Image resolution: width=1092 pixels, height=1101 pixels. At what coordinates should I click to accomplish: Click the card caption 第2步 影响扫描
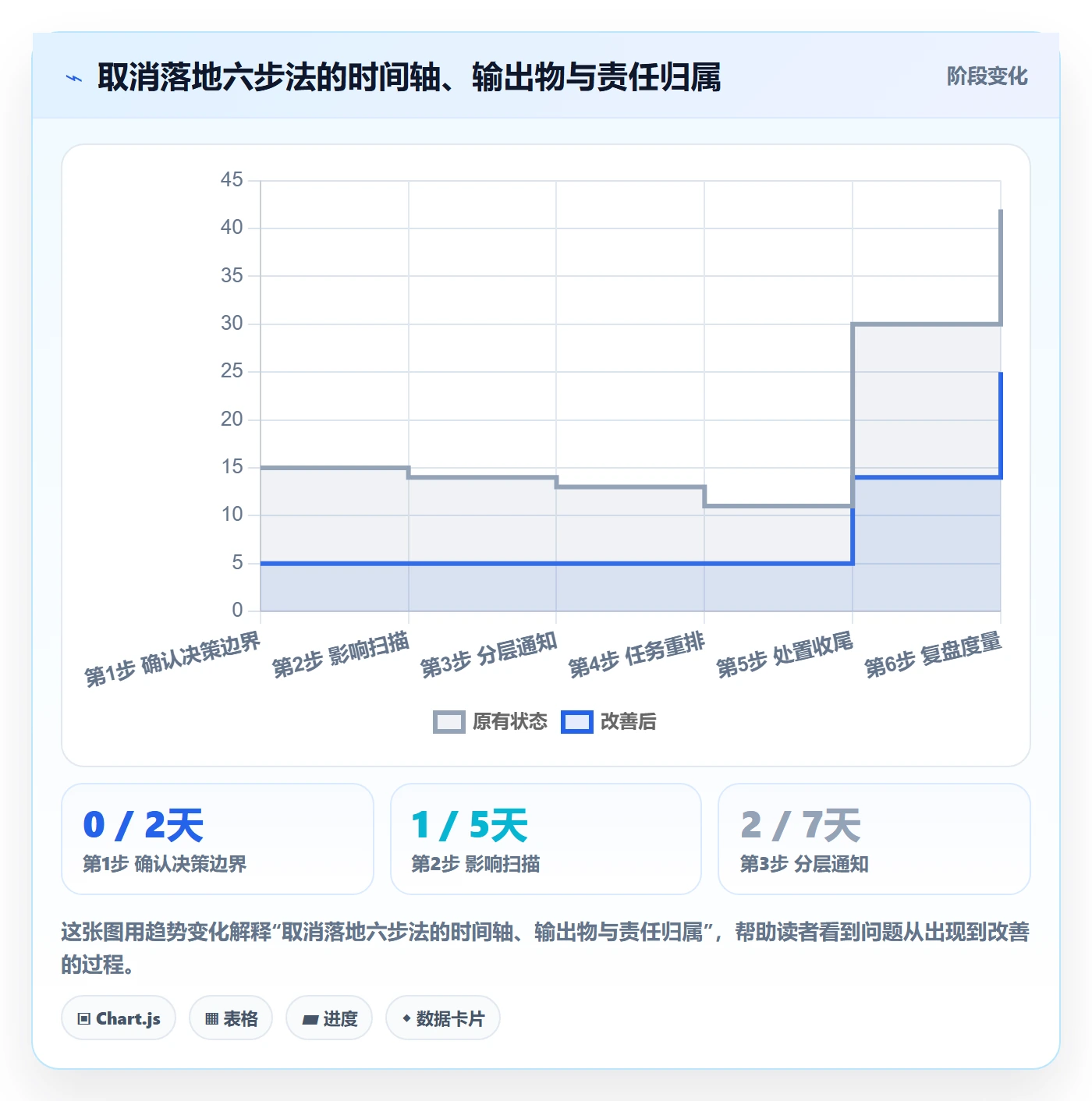[x=476, y=864]
